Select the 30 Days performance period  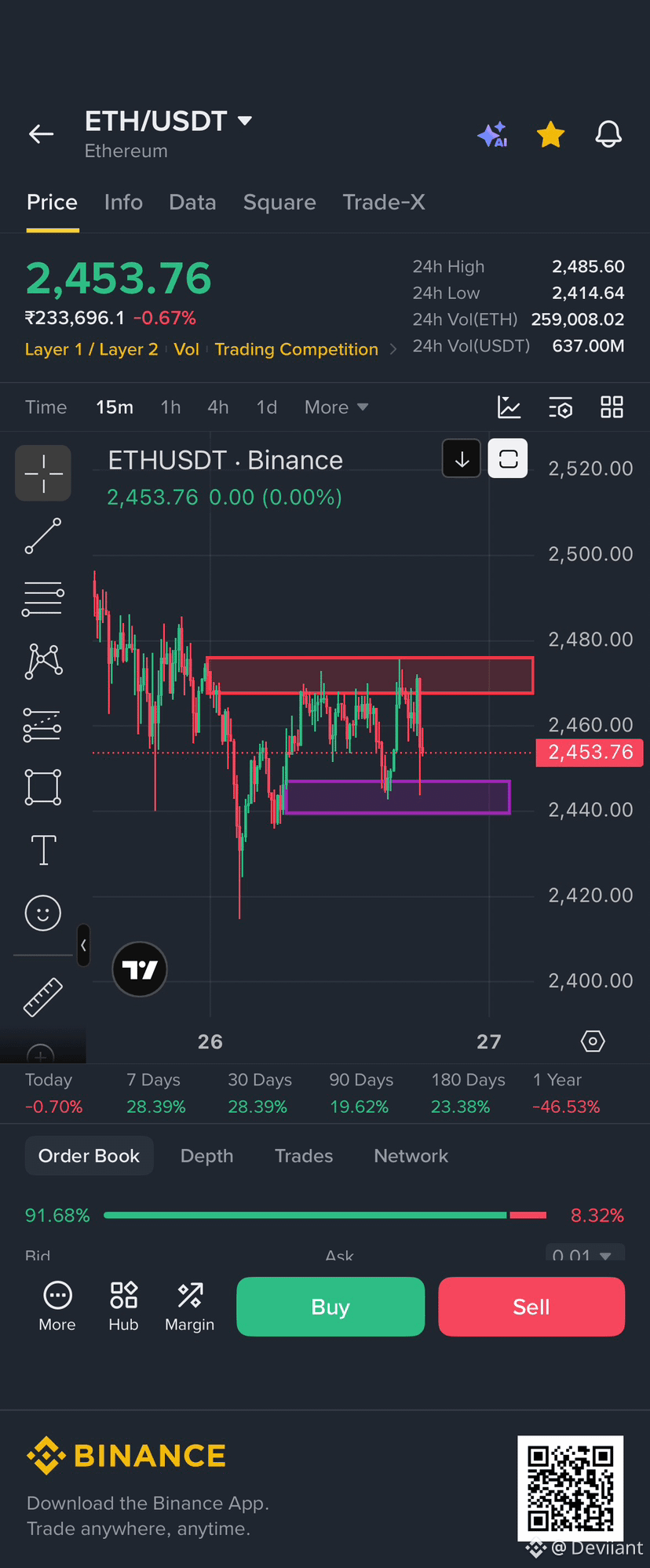(259, 1093)
